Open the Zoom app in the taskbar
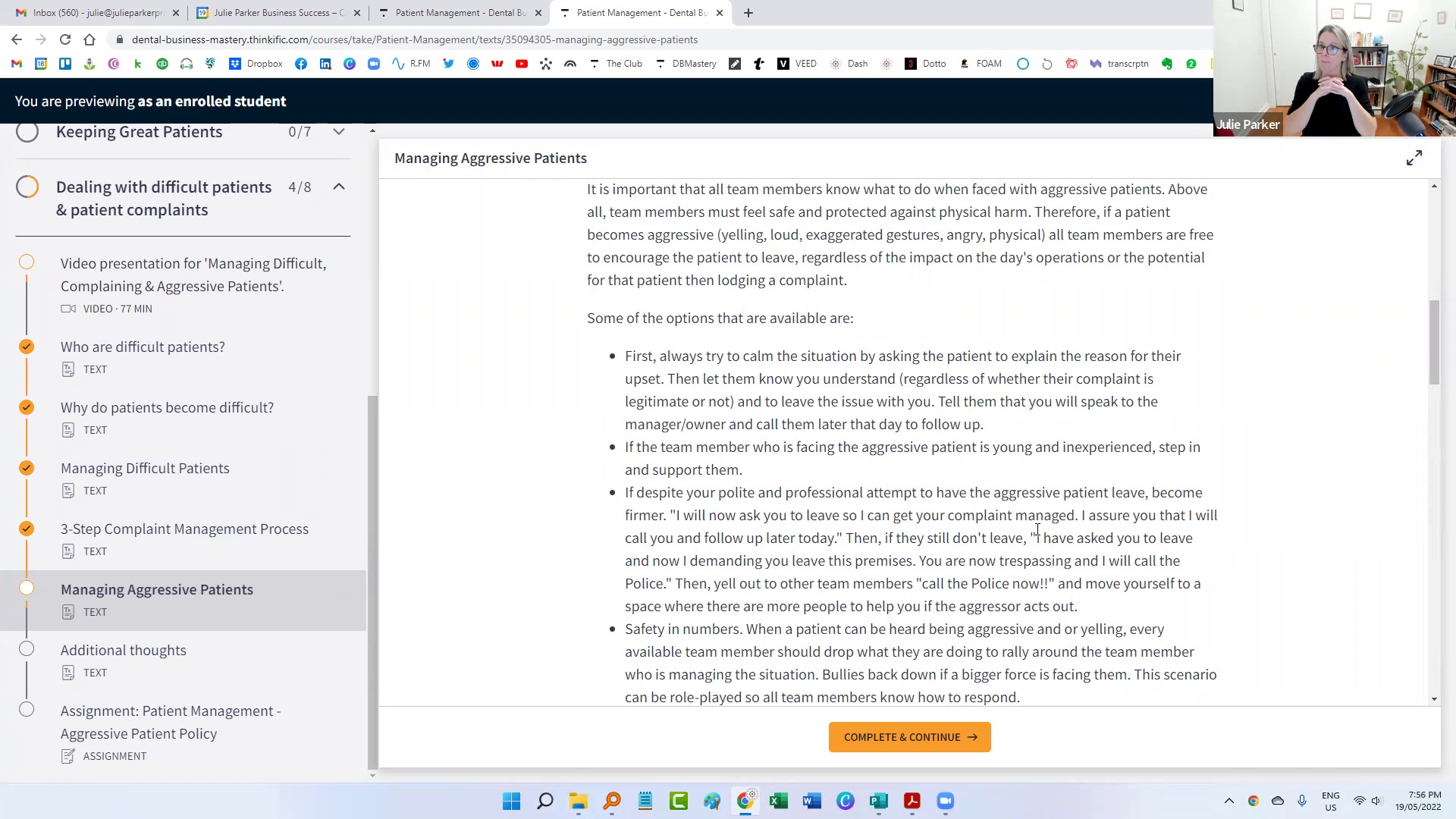This screenshot has height=819, width=1456. click(945, 801)
